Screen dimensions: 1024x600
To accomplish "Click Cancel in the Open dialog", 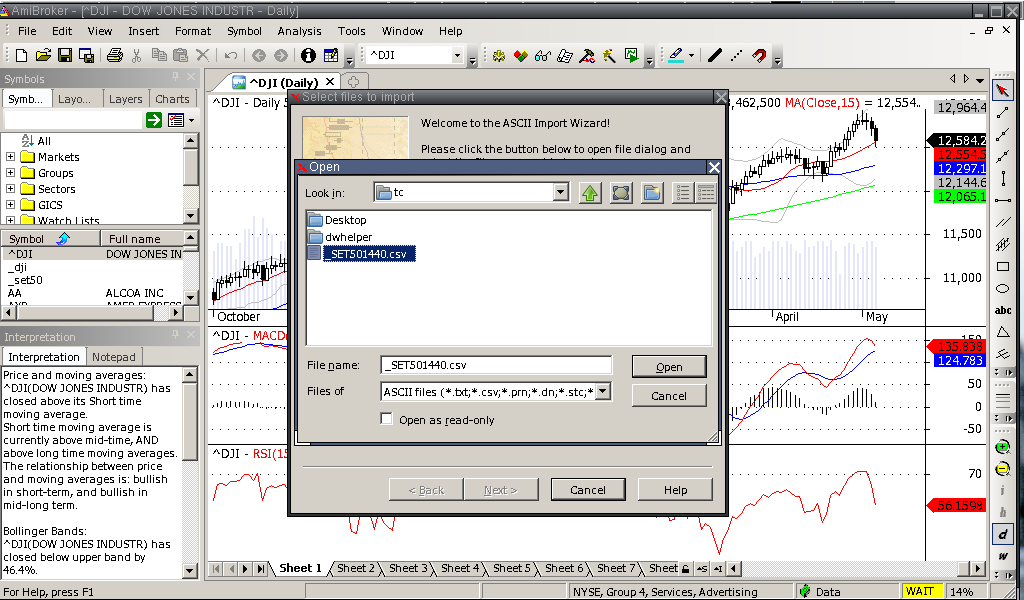I will point(669,396).
